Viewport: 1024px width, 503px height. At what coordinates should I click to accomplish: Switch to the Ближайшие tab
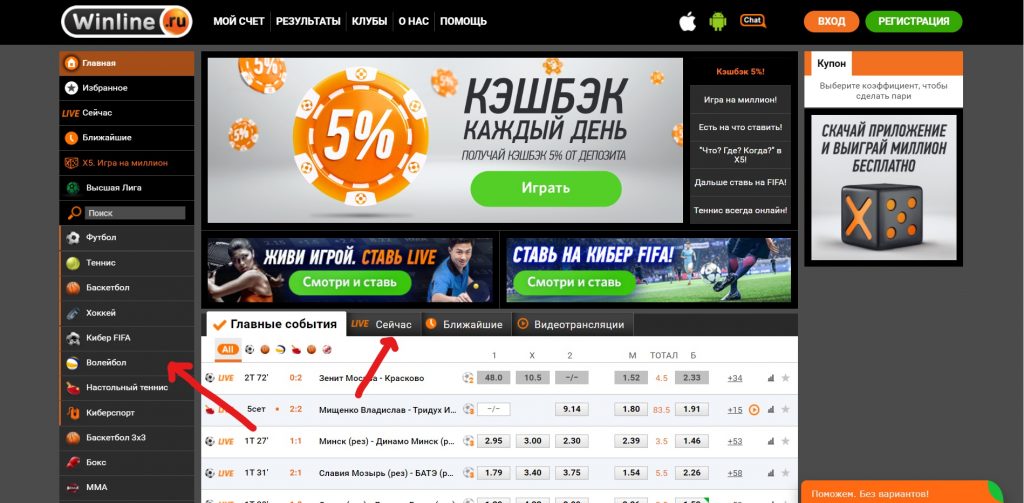coord(464,324)
